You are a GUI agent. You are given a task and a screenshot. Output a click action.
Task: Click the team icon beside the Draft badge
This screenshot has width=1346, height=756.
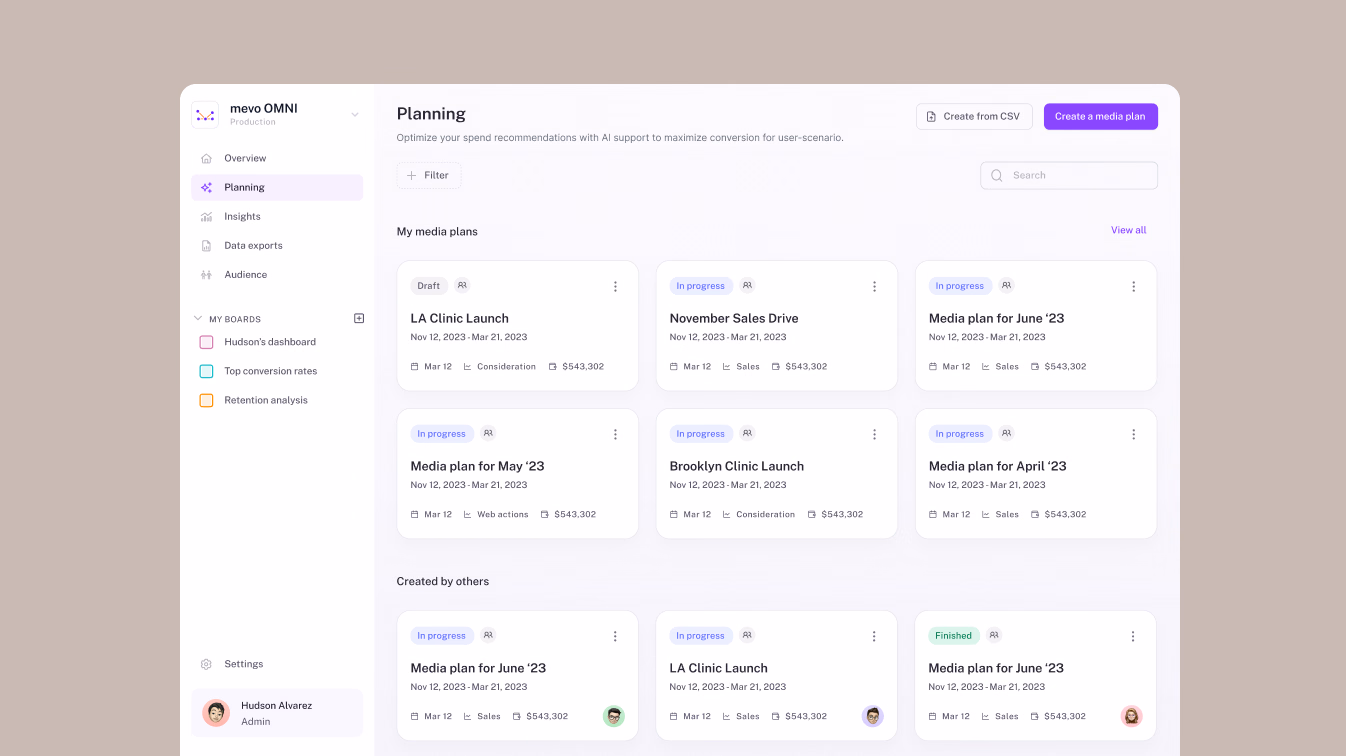pyautogui.click(x=462, y=285)
